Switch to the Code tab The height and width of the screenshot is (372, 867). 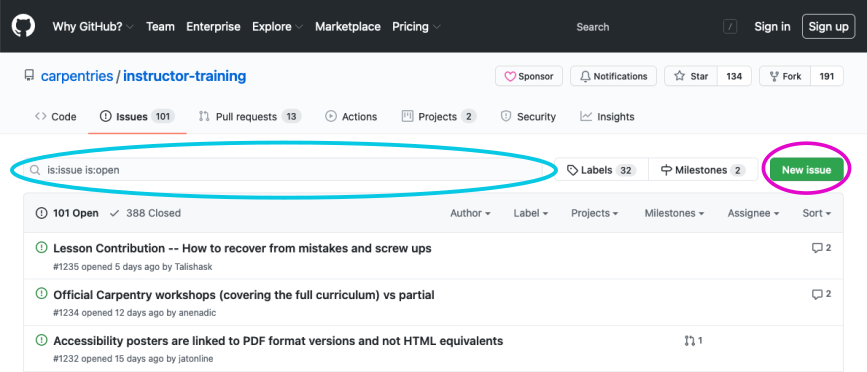coord(55,117)
